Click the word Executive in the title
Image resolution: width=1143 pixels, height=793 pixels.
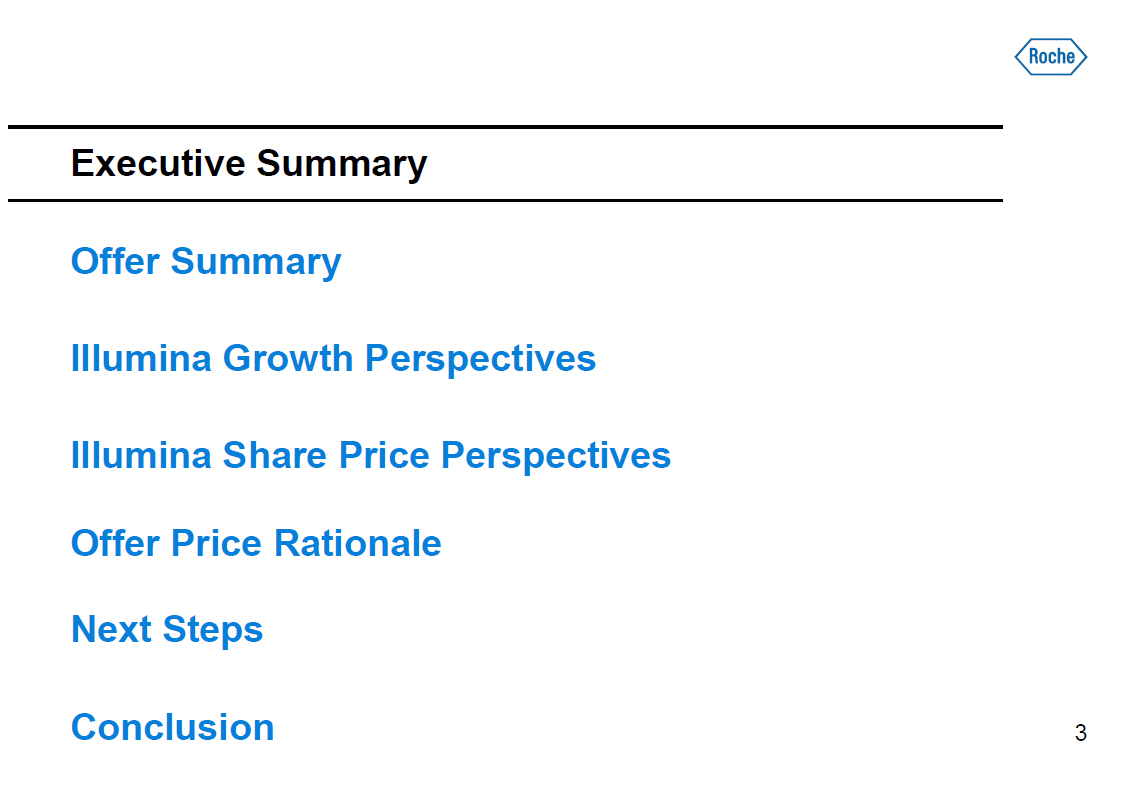tap(158, 163)
